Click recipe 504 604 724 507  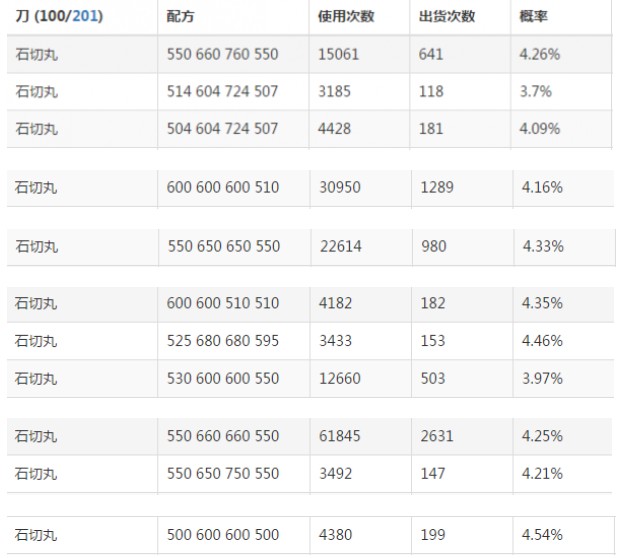click(222, 128)
